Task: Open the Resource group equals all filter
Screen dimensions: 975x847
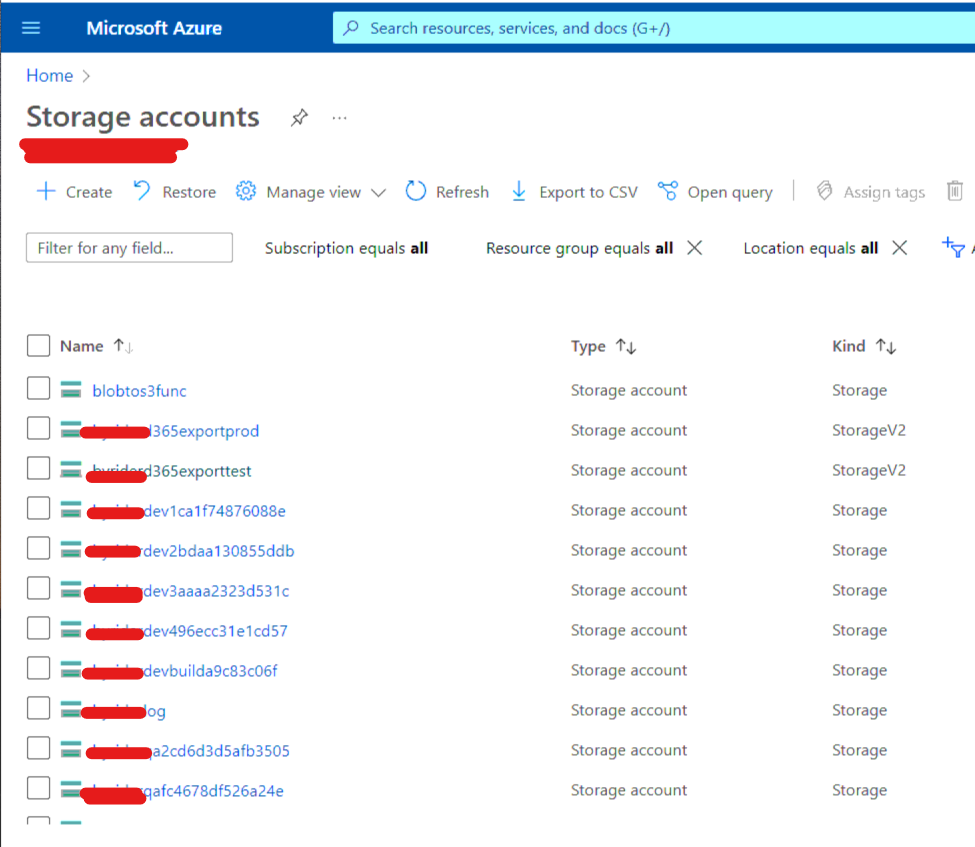Action: click(x=580, y=248)
